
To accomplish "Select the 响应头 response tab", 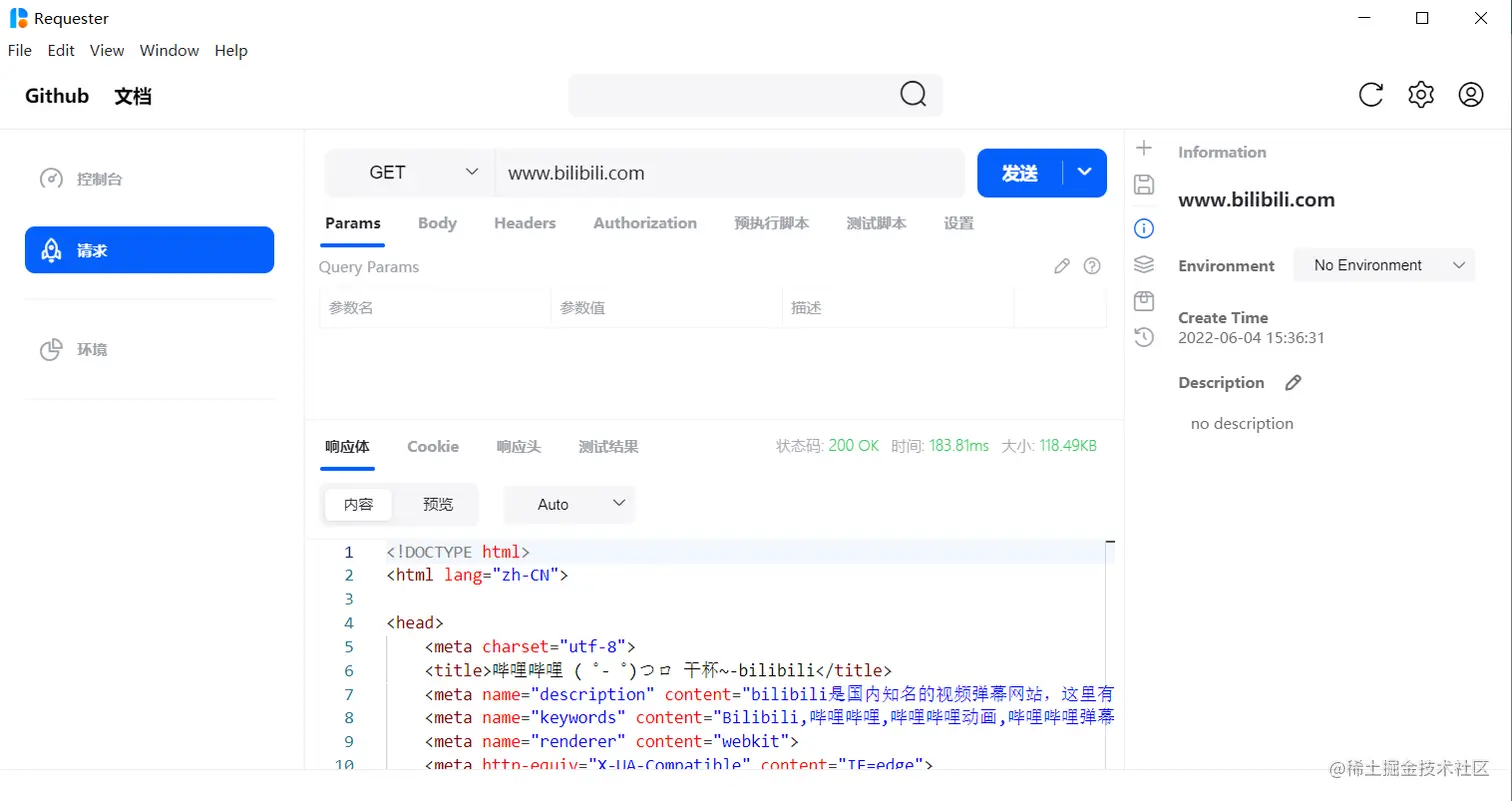I will pos(519,446).
